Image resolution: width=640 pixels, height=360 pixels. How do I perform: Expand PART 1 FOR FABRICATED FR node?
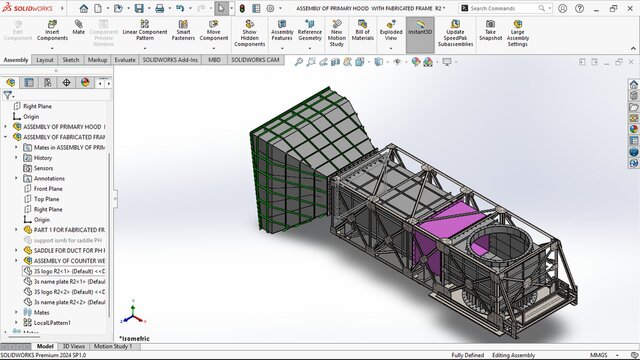pos(16,230)
